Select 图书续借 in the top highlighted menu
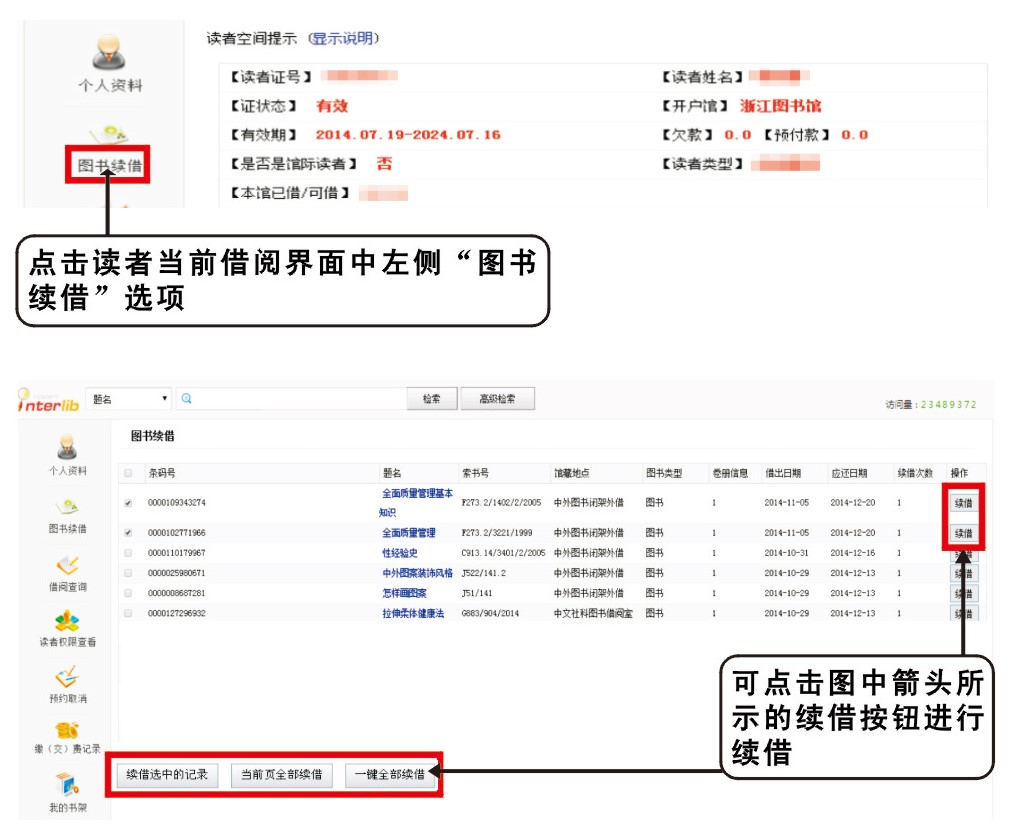Viewport: 1024px width, 836px height. [x=108, y=165]
